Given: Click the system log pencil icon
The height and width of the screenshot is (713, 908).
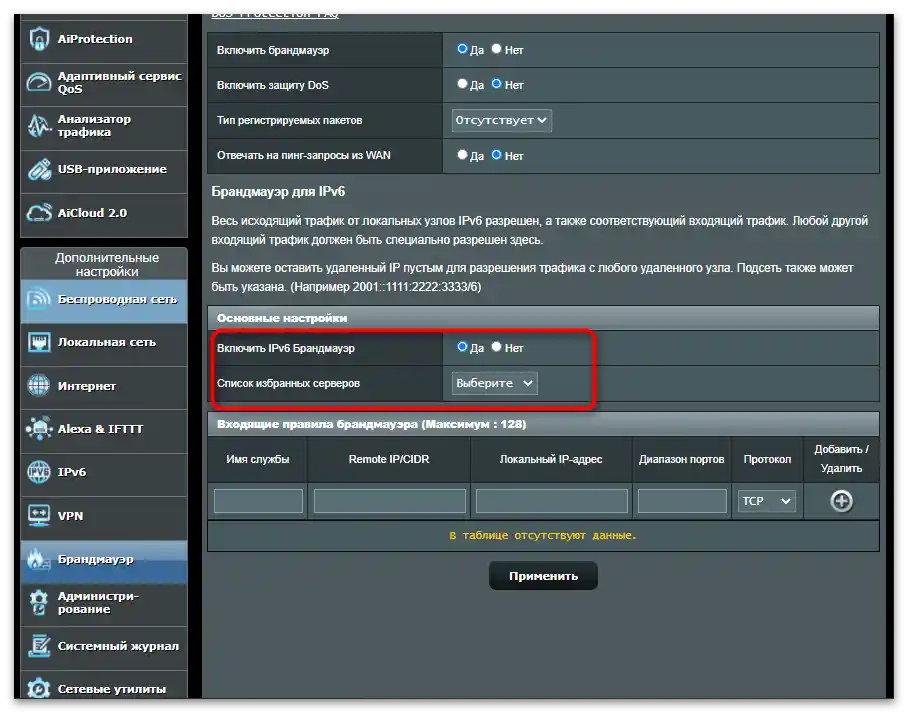Looking at the screenshot, I should click(39, 646).
